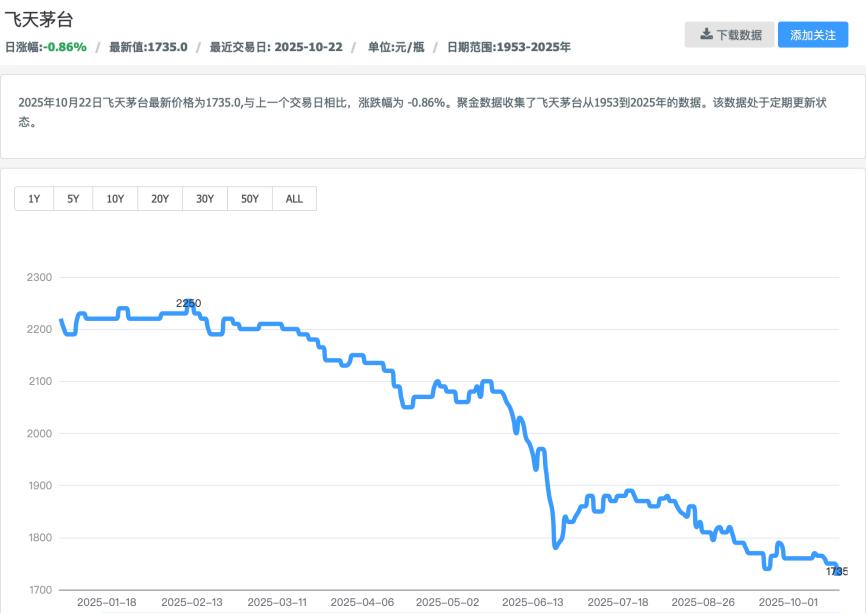Select the 30Y range option

(204, 198)
